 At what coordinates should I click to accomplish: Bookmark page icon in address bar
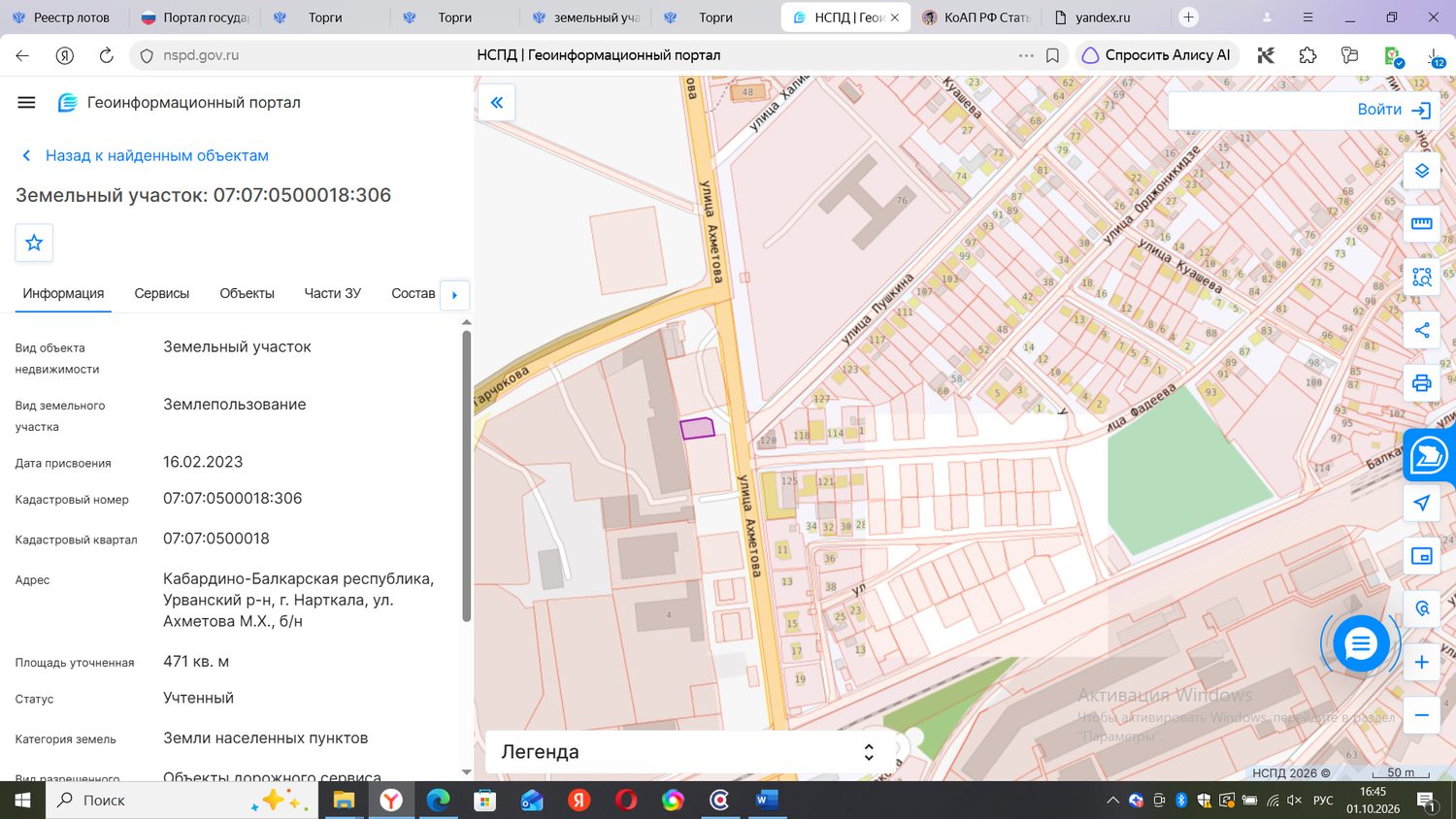1052,55
